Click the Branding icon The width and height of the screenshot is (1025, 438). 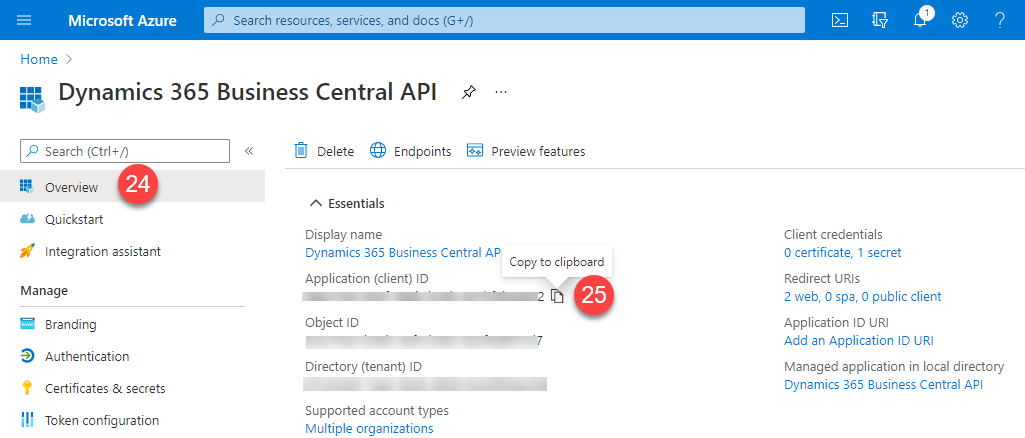(x=27, y=324)
